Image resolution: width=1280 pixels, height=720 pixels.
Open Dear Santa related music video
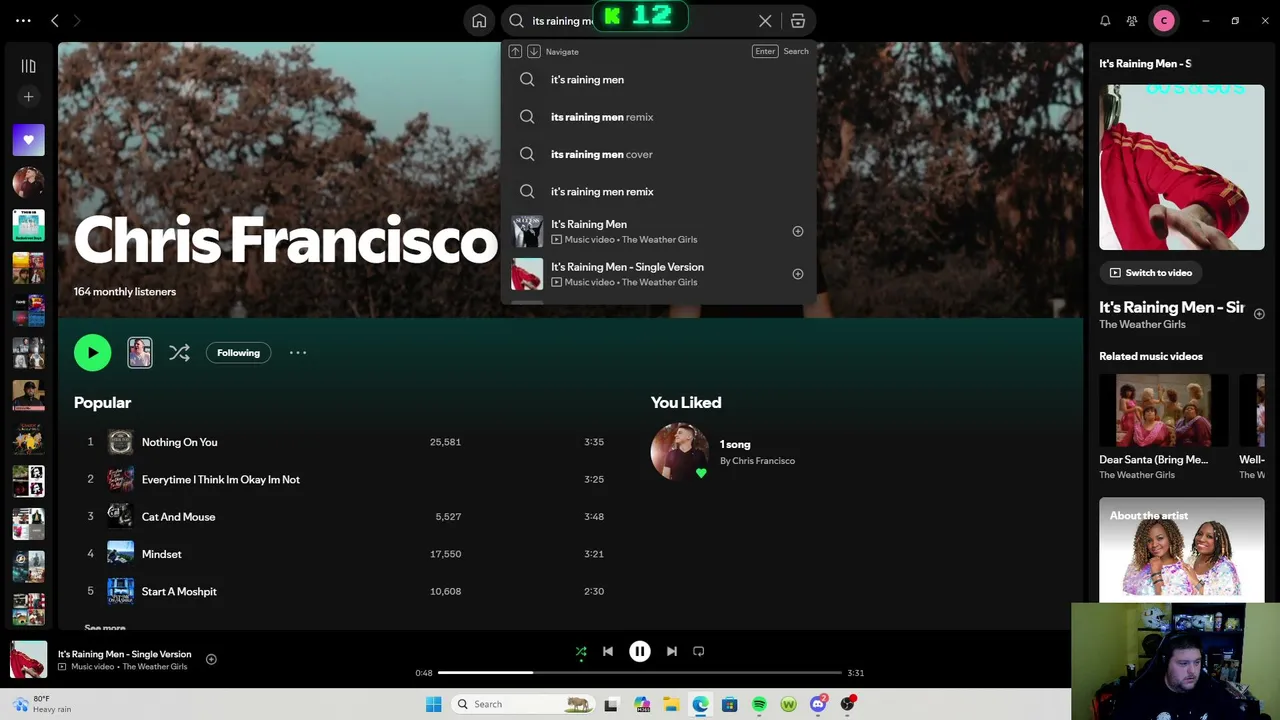[x=1163, y=427]
